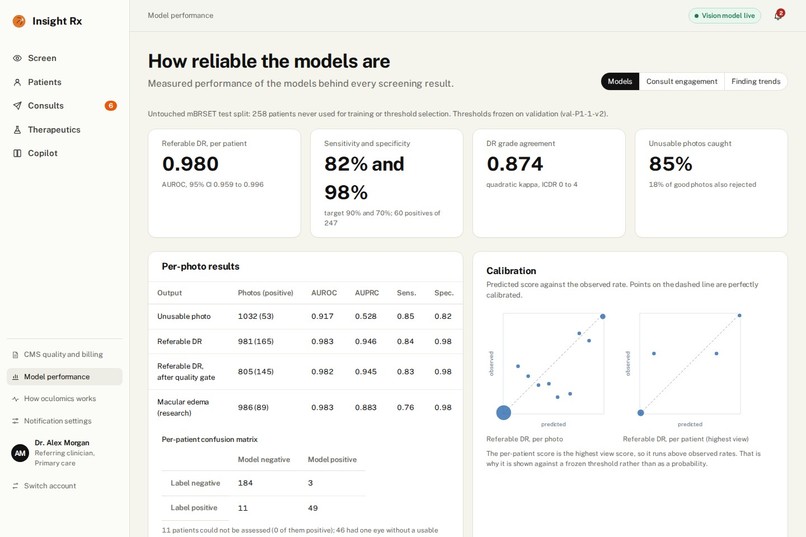This screenshot has height=537, width=806.
Task: Click the sliders icon beside Notification settings
Action: (x=15, y=421)
